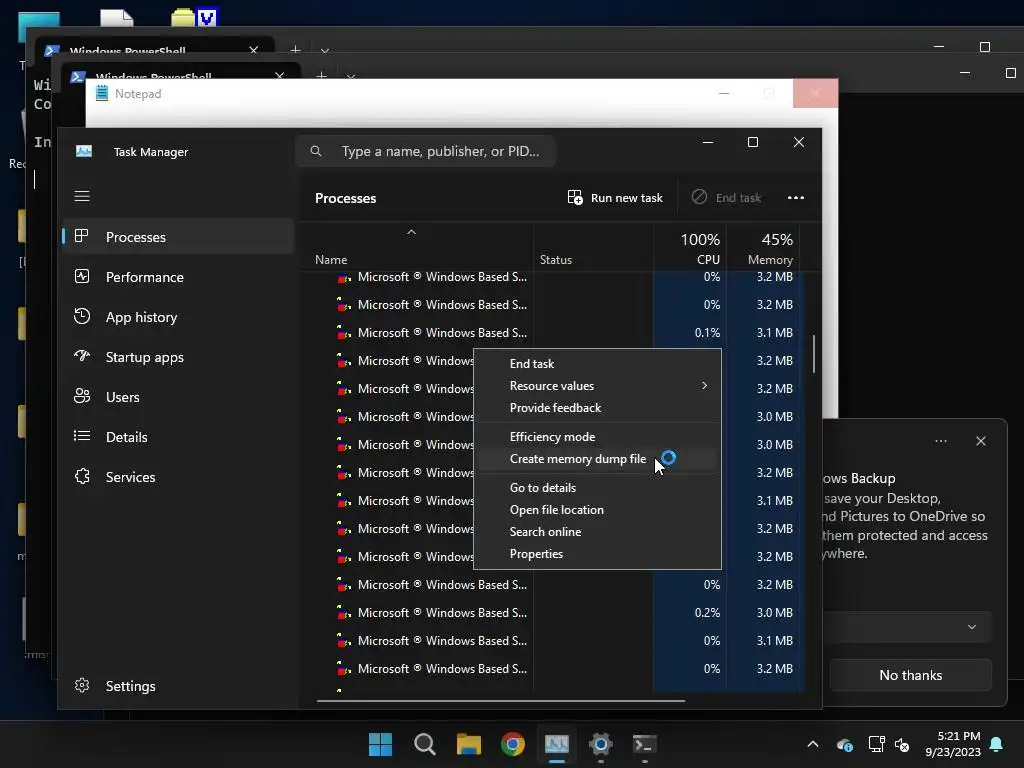Viewport: 1024px width, 768px height.
Task: Select Create memory dump file
Action: [x=597, y=459]
